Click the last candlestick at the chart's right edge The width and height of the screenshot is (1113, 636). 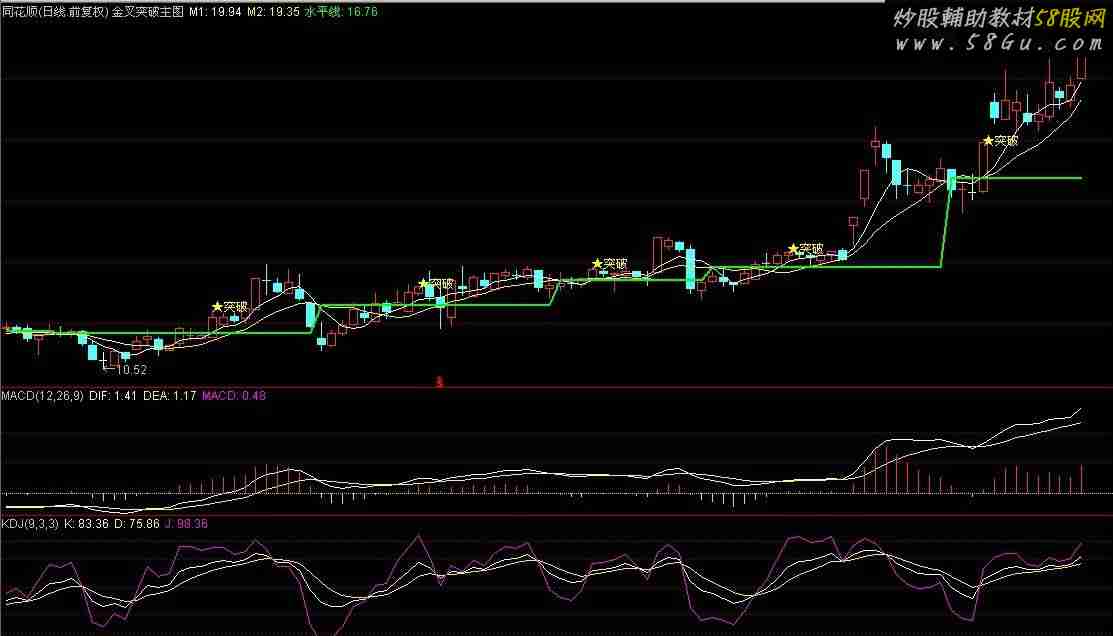click(1081, 67)
